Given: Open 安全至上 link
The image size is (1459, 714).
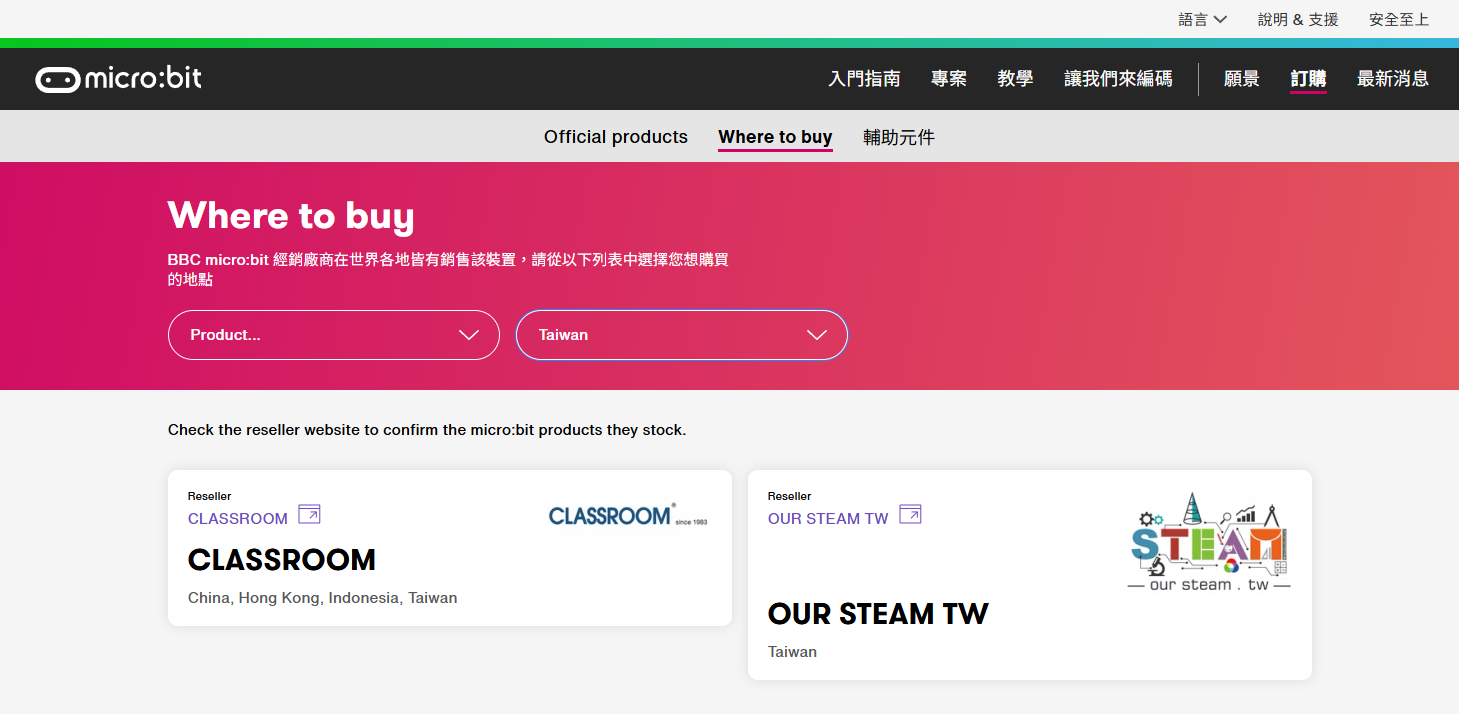Looking at the screenshot, I should [x=1399, y=20].
